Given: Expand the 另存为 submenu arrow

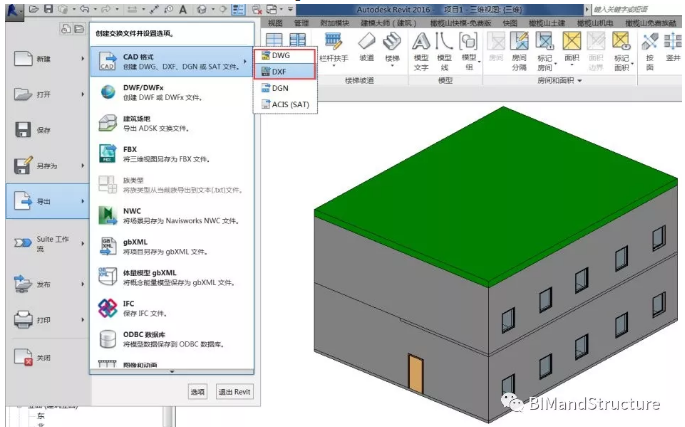Looking at the screenshot, I should coord(83,166).
